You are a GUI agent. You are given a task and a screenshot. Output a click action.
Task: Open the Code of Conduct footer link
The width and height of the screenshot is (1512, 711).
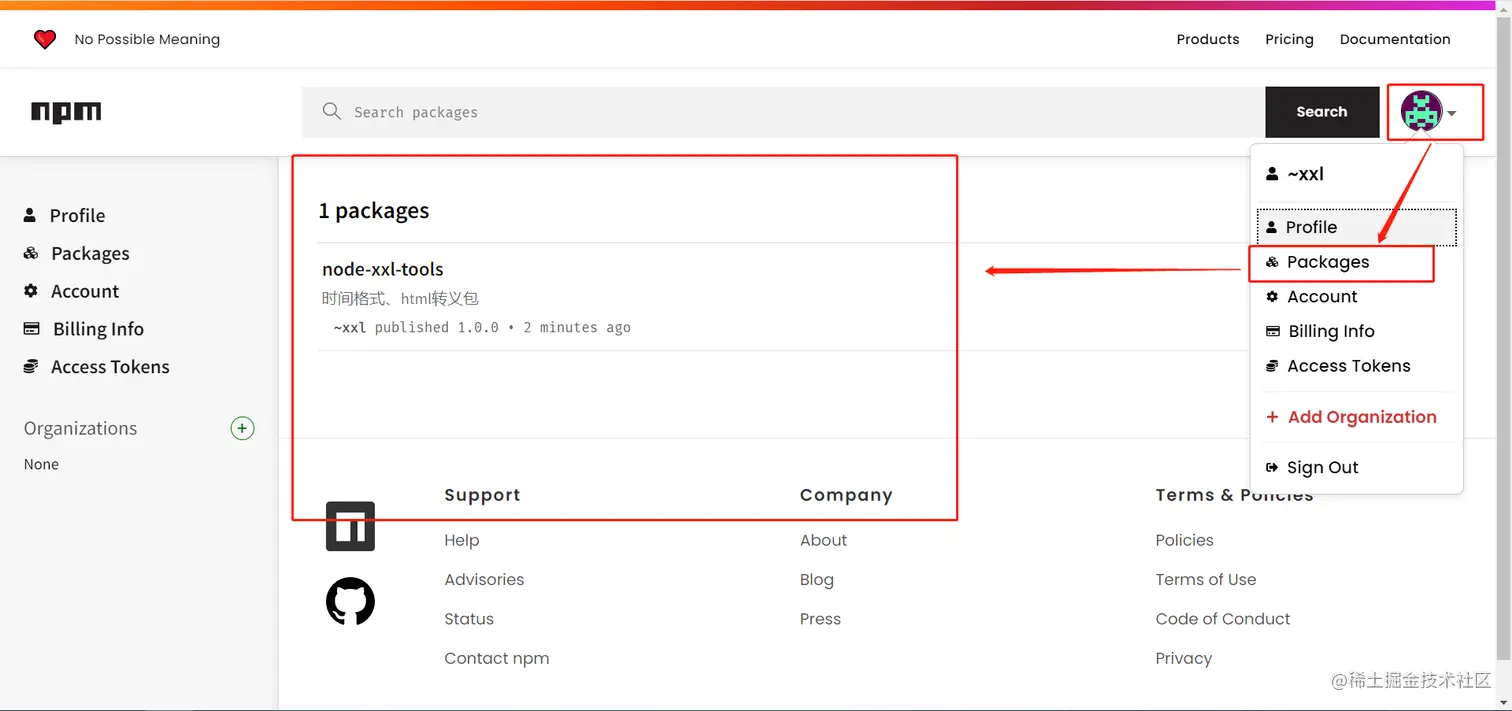1223,619
